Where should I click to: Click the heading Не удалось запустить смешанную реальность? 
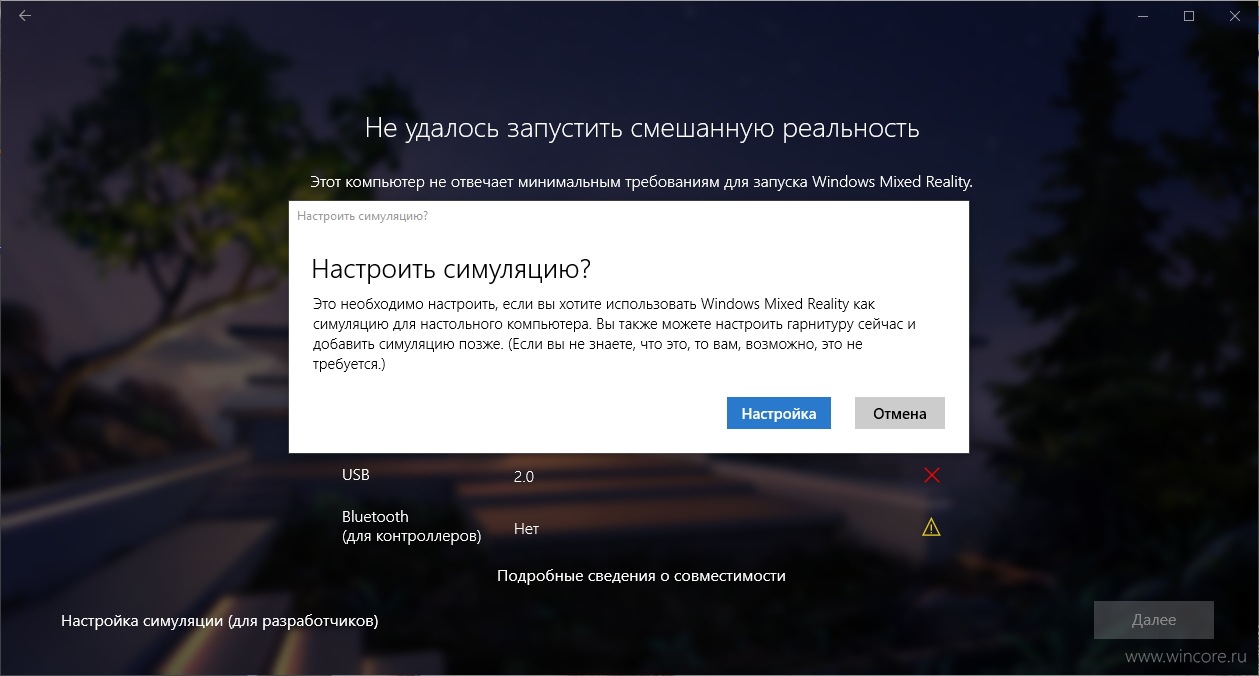click(x=642, y=129)
